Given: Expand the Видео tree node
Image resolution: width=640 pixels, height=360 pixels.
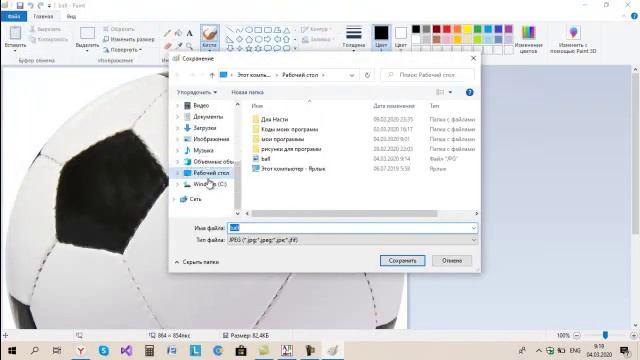Looking at the screenshot, I should (178, 106).
